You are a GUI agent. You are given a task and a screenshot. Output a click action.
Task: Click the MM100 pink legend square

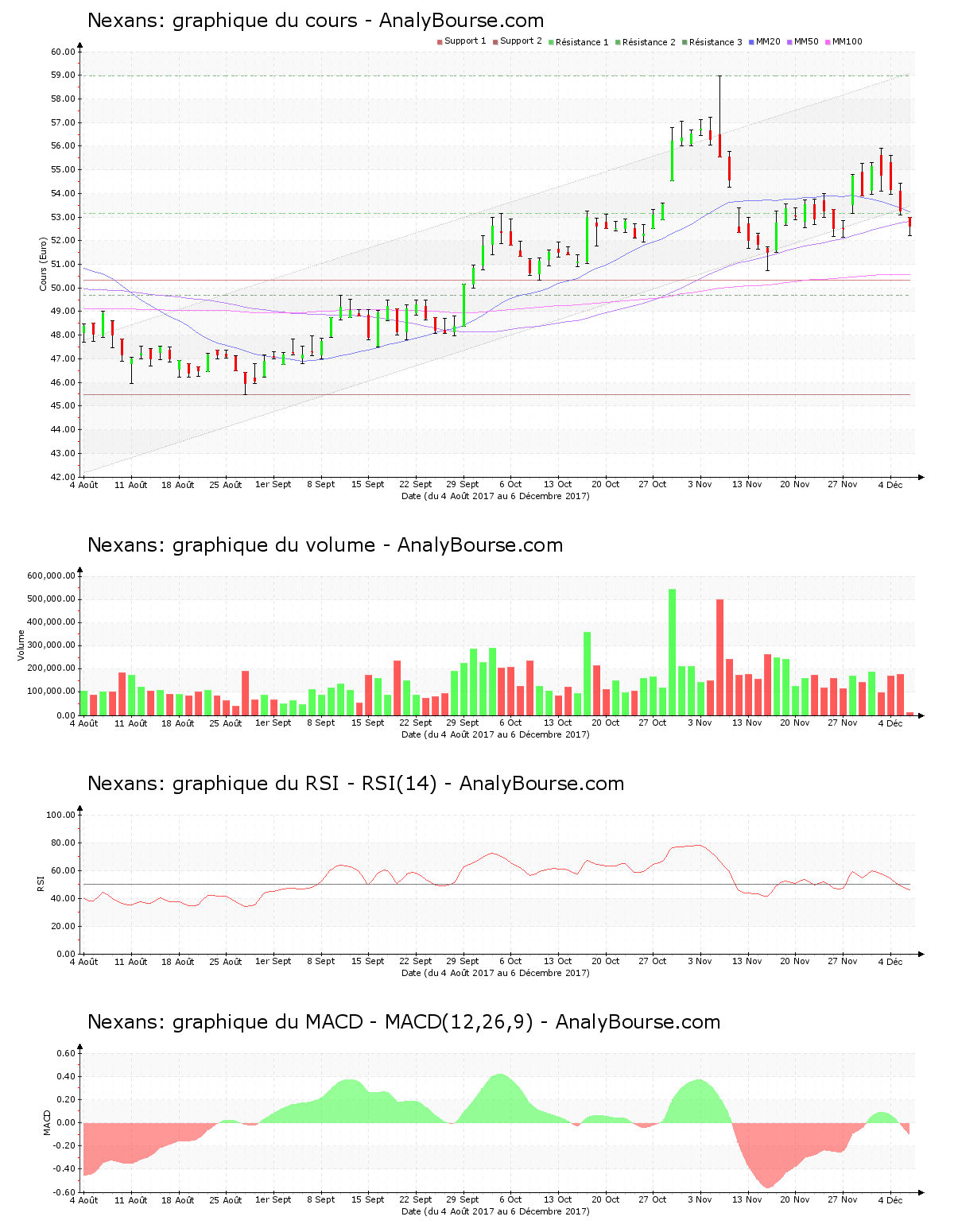(828, 42)
